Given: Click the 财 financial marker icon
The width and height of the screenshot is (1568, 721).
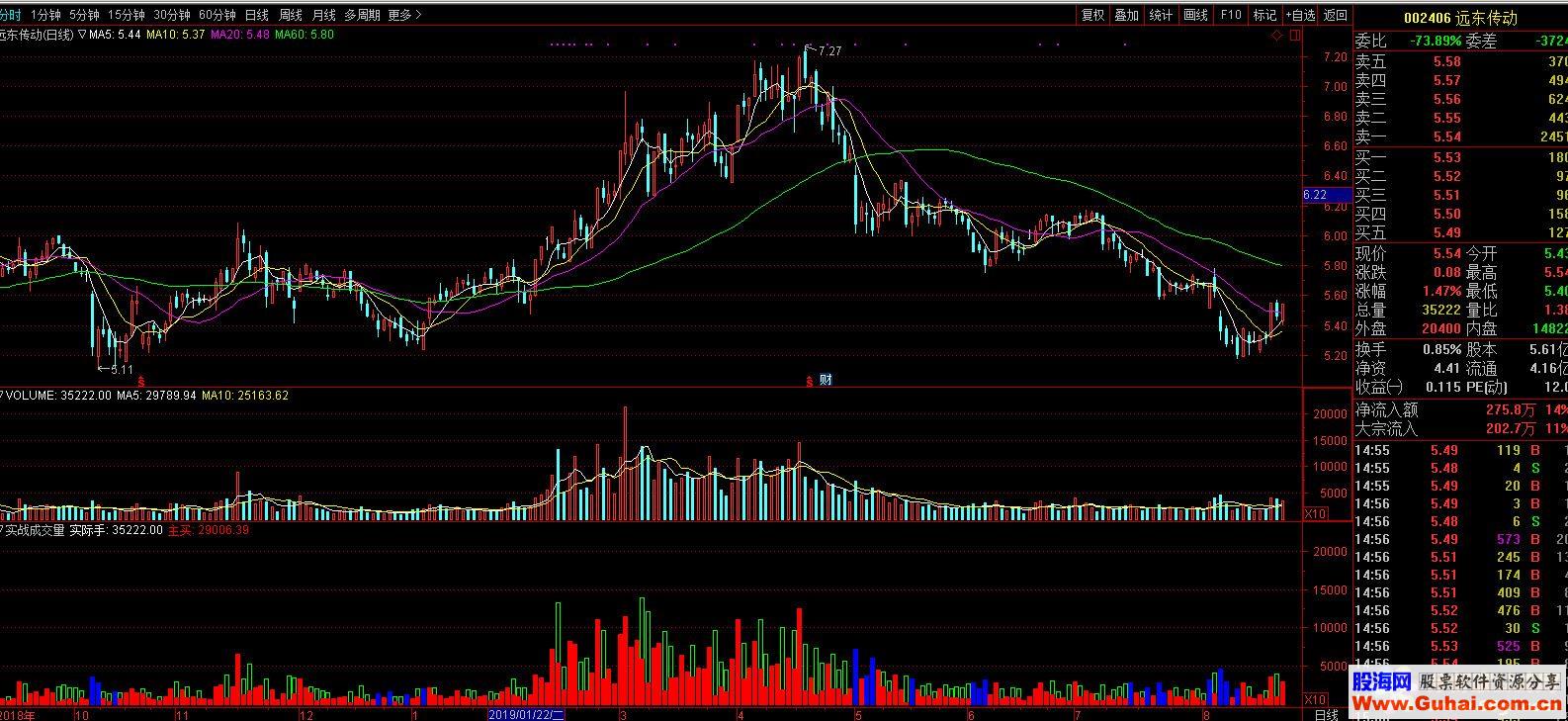Looking at the screenshot, I should click(825, 379).
